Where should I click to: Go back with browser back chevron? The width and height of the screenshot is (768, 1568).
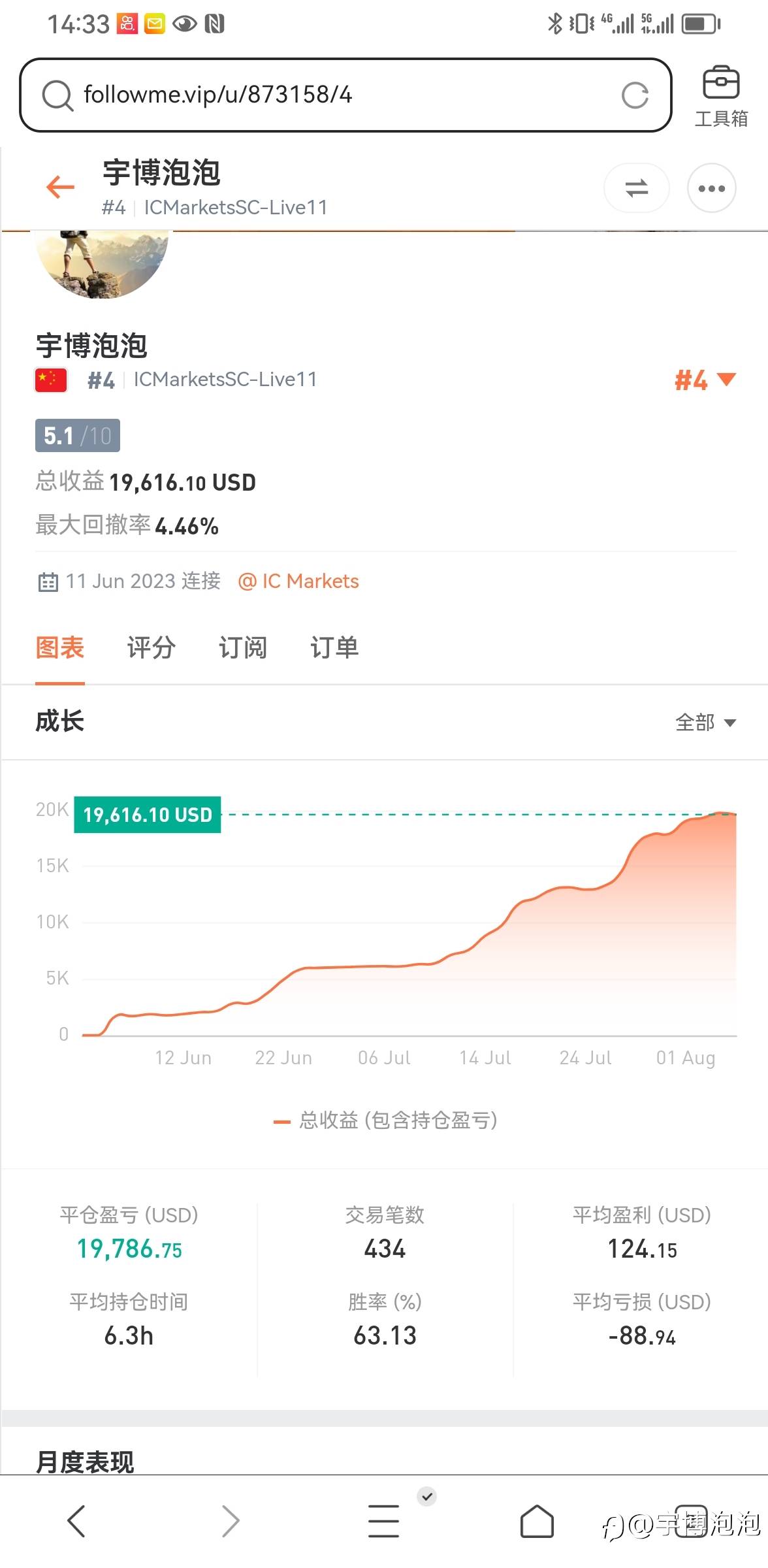(76, 1521)
